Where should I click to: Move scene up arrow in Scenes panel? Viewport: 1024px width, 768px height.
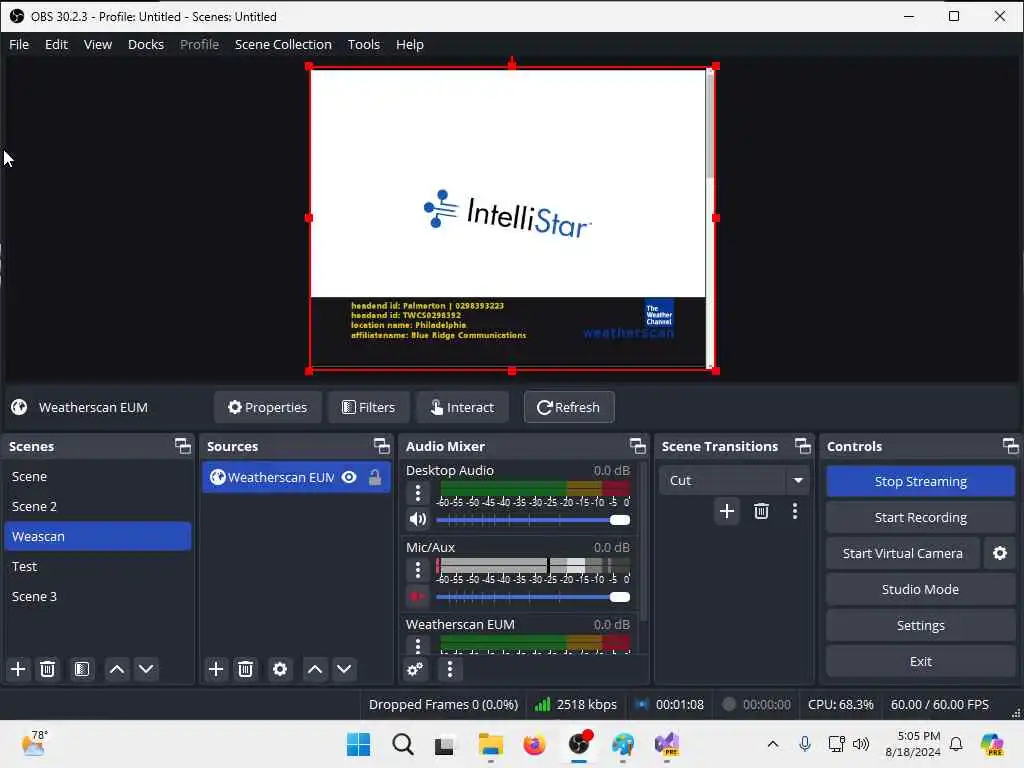tap(117, 669)
